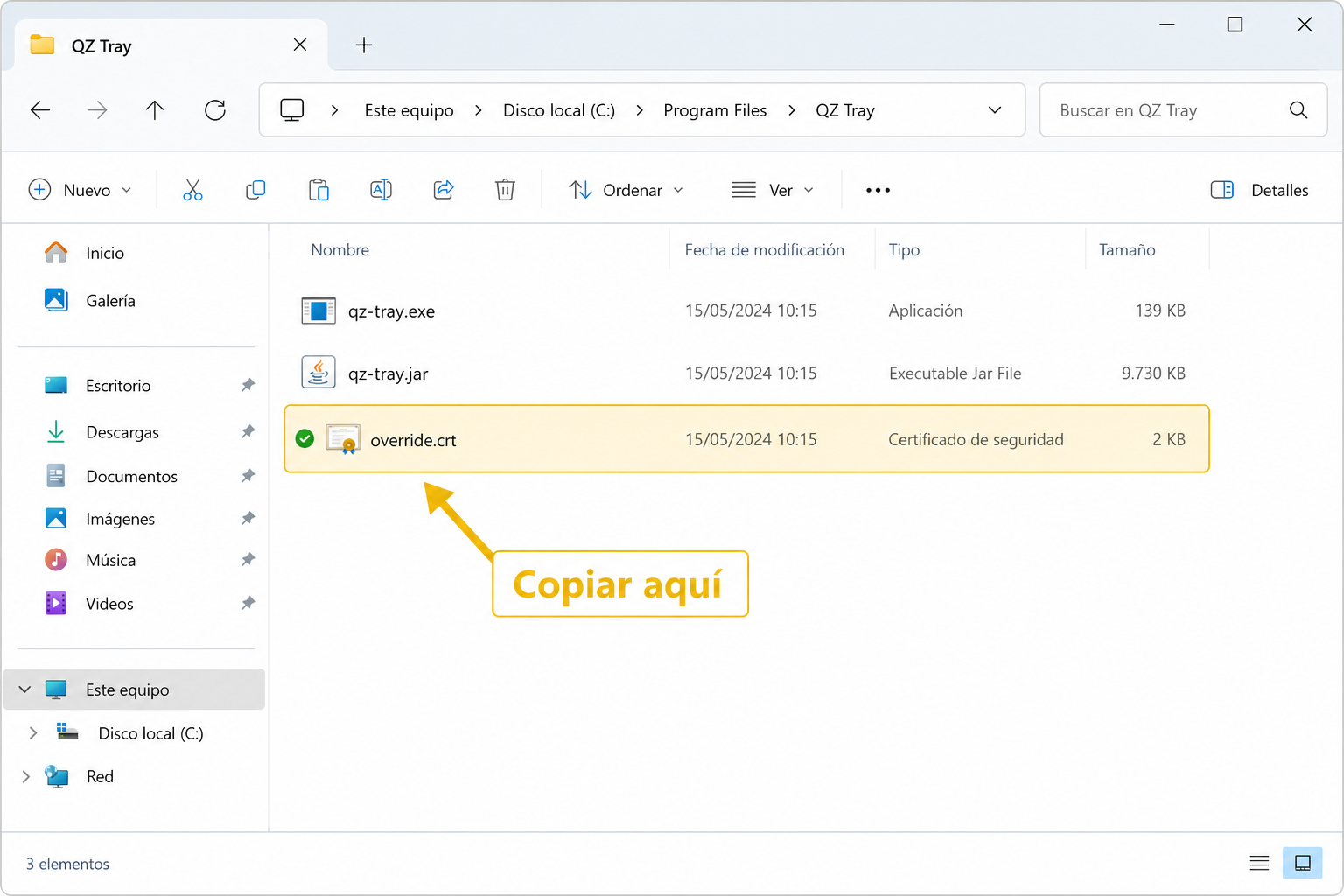The height and width of the screenshot is (896, 1344).
Task: Expand the Red tree node
Action: (25, 776)
